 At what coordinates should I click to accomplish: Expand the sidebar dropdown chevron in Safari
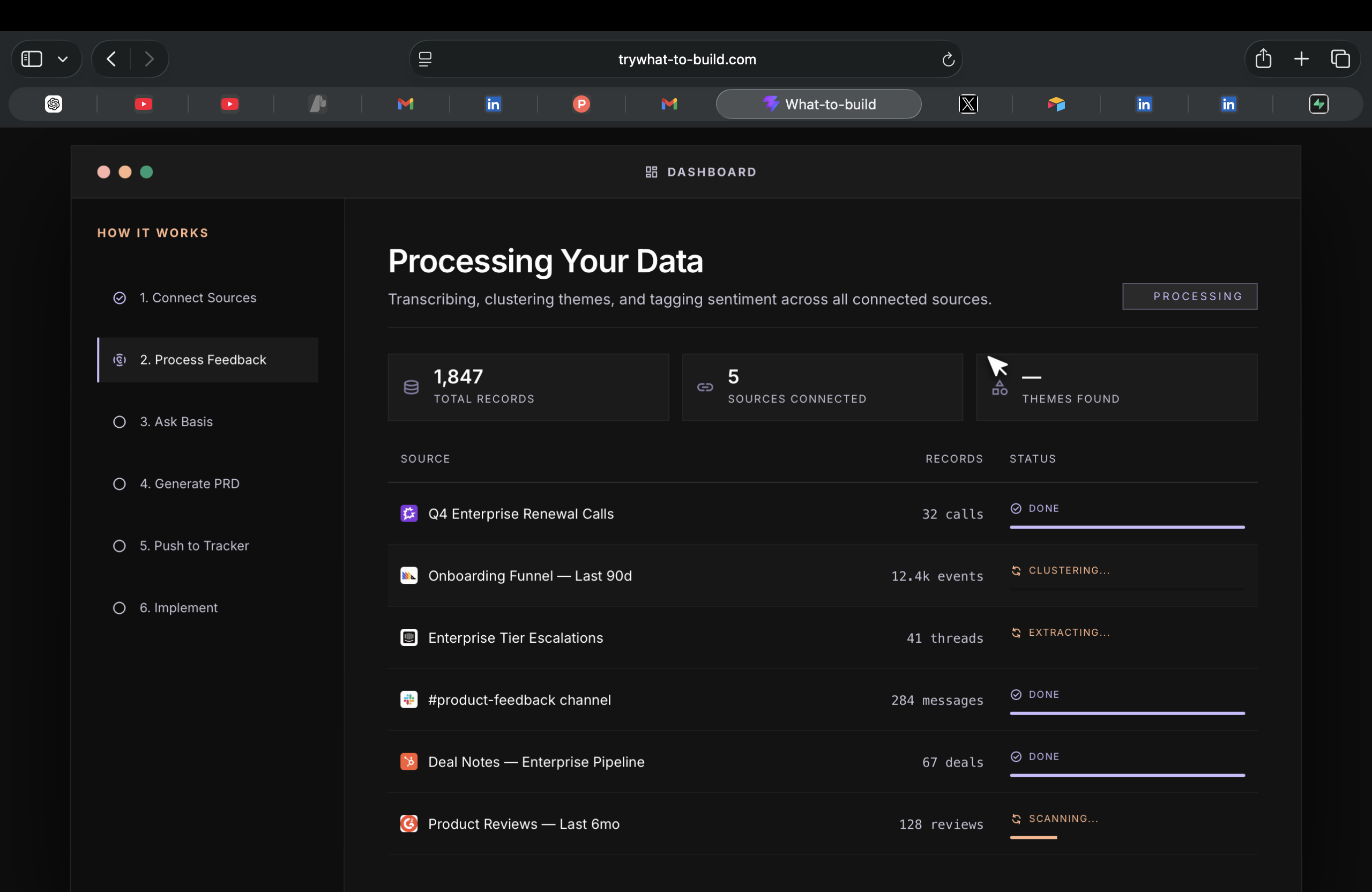coord(63,60)
